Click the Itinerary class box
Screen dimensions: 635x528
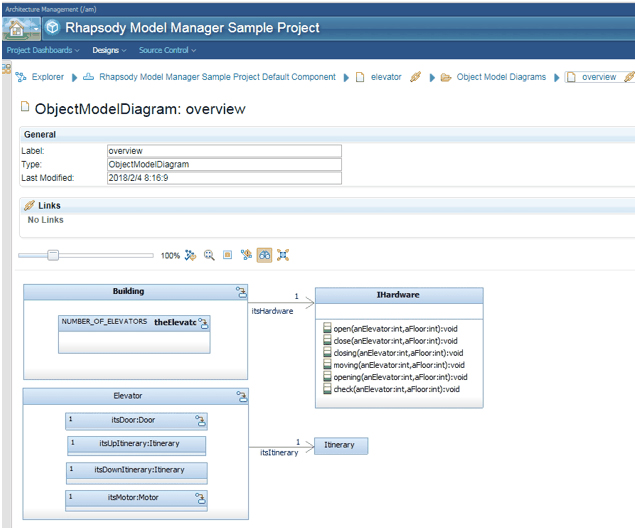(341, 446)
